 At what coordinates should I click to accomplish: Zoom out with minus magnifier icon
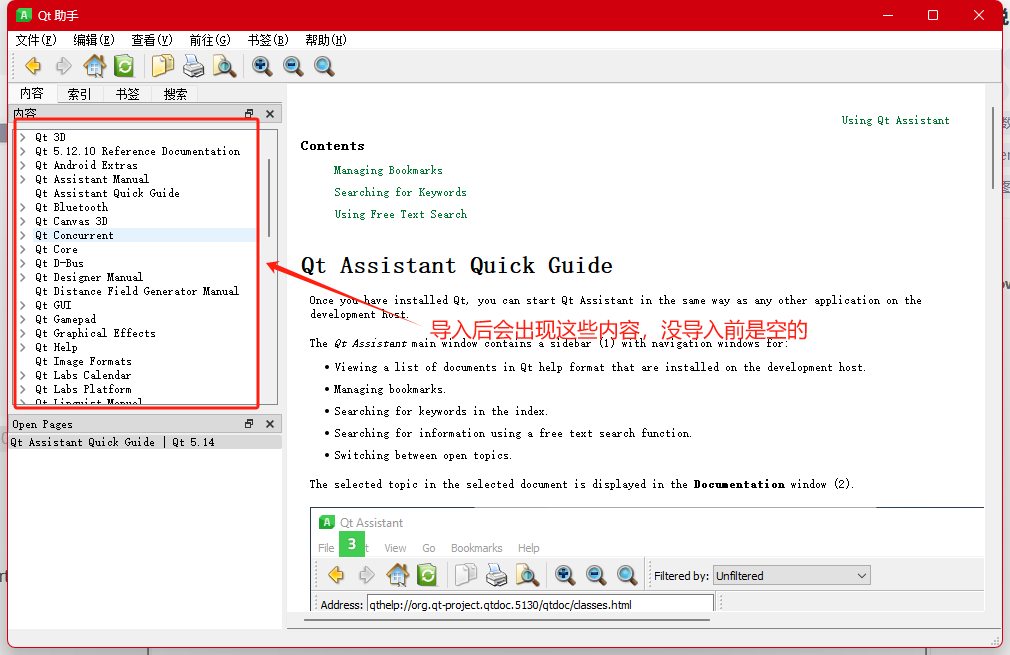[x=292, y=66]
